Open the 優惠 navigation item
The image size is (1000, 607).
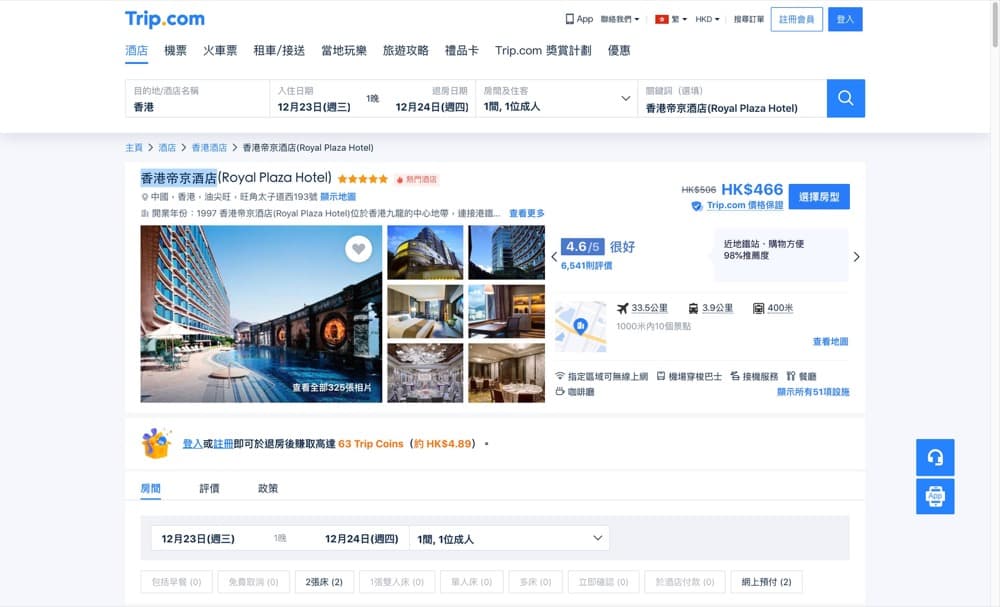click(619, 50)
